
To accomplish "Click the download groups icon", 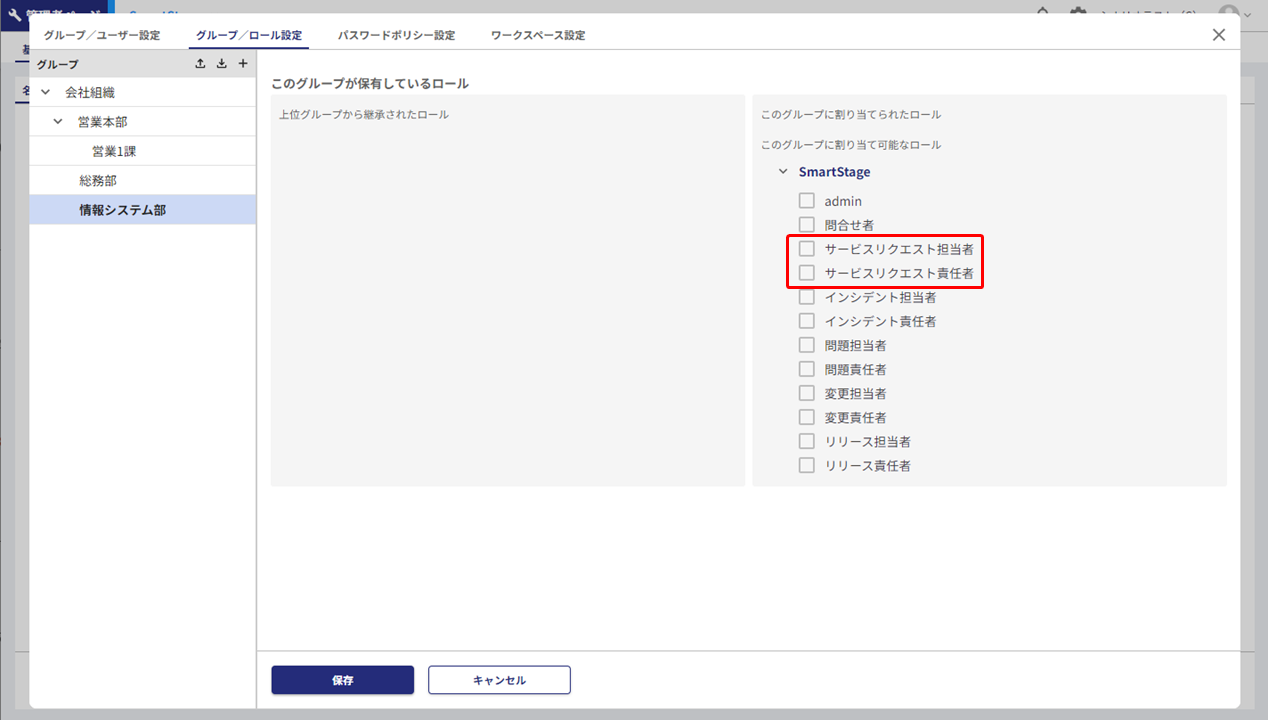I will pos(221,64).
